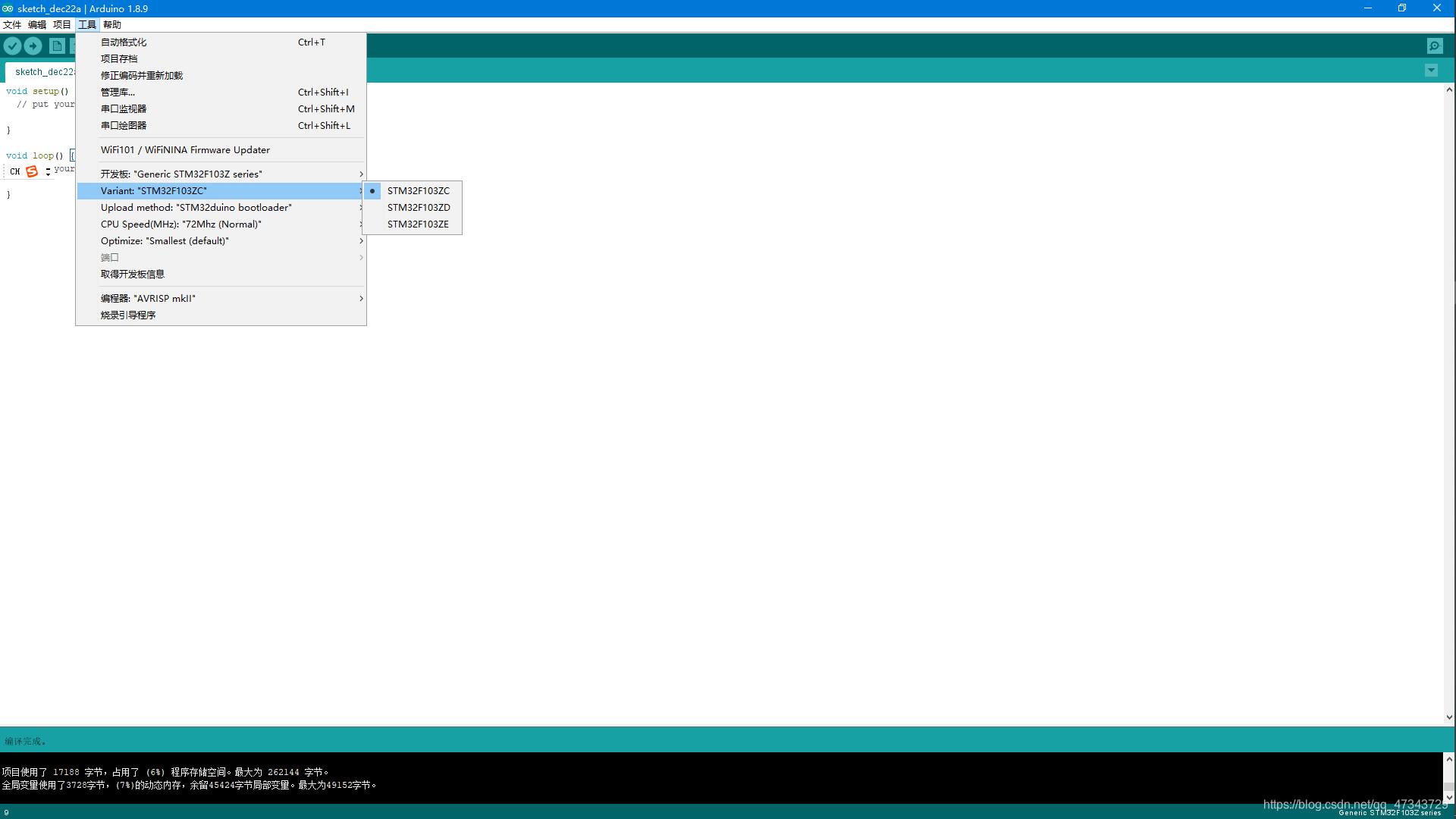1456x819 pixels.
Task: Click the console line showing 17188 字节
Action: (165, 772)
